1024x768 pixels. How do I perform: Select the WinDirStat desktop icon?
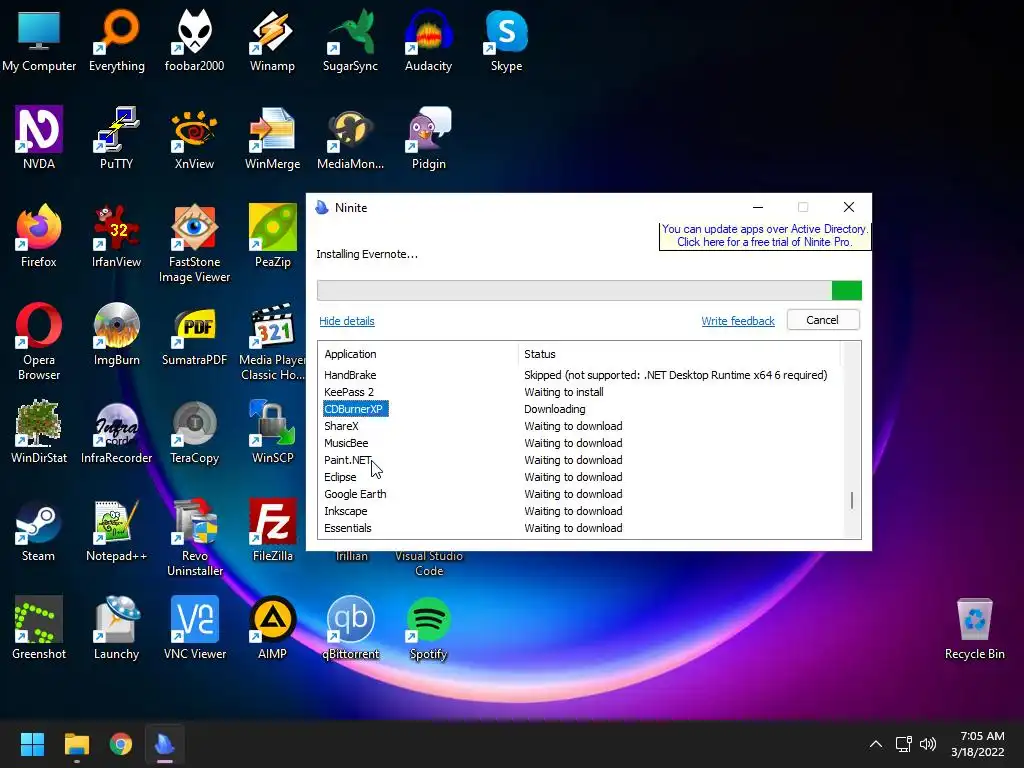[x=39, y=432]
